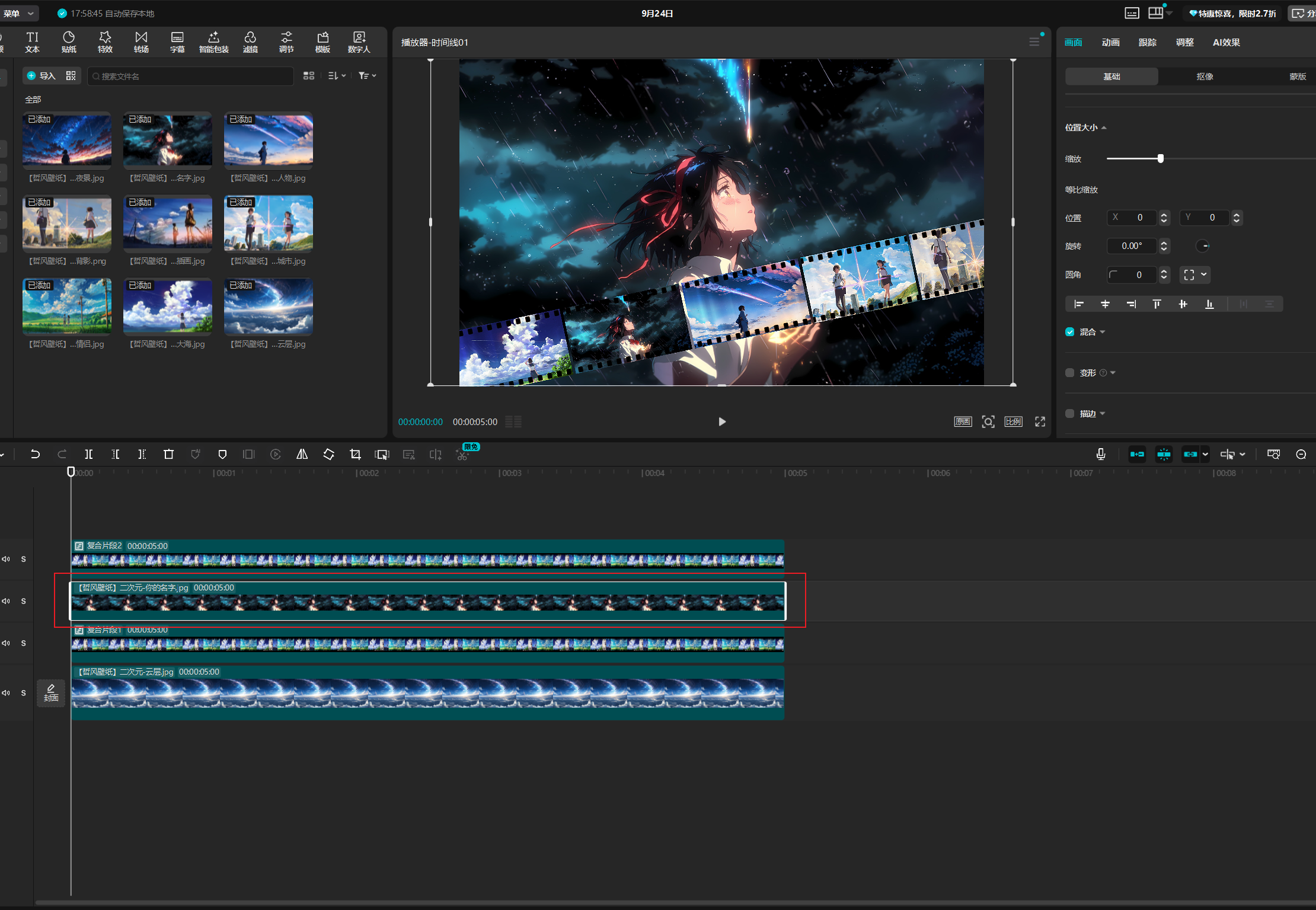
Task: Expand the sort order dropdown in media panel
Action: [337, 76]
